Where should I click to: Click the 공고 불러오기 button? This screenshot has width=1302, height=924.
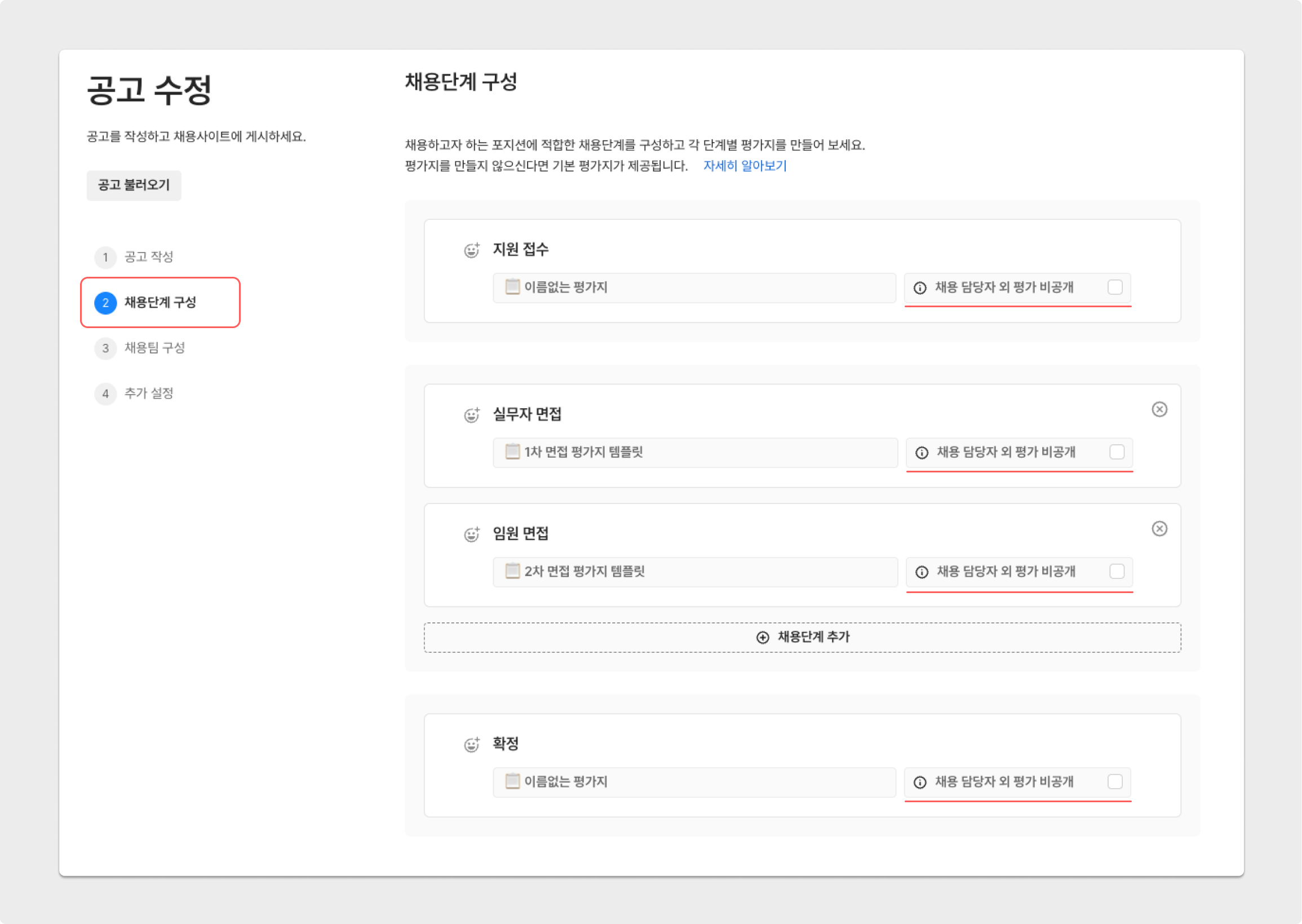[x=134, y=185]
